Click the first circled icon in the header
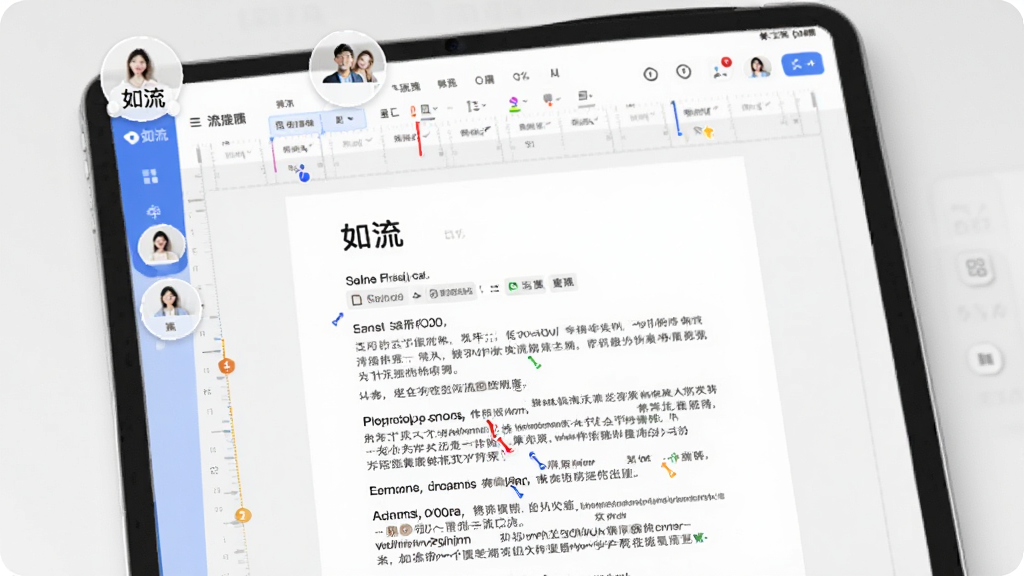The height and width of the screenshot is (576, 1024). (650, 74)
